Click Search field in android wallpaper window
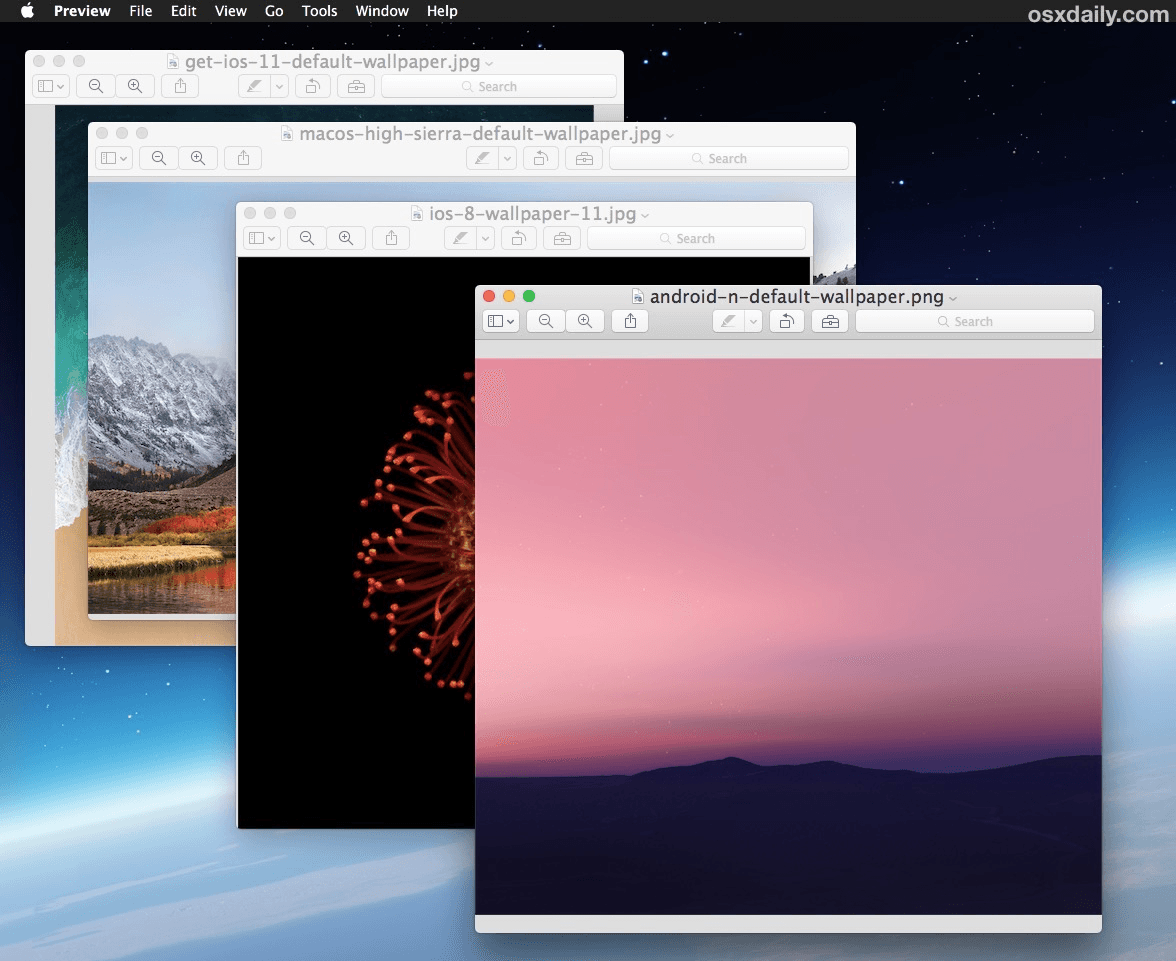 (x=974, y=321)
